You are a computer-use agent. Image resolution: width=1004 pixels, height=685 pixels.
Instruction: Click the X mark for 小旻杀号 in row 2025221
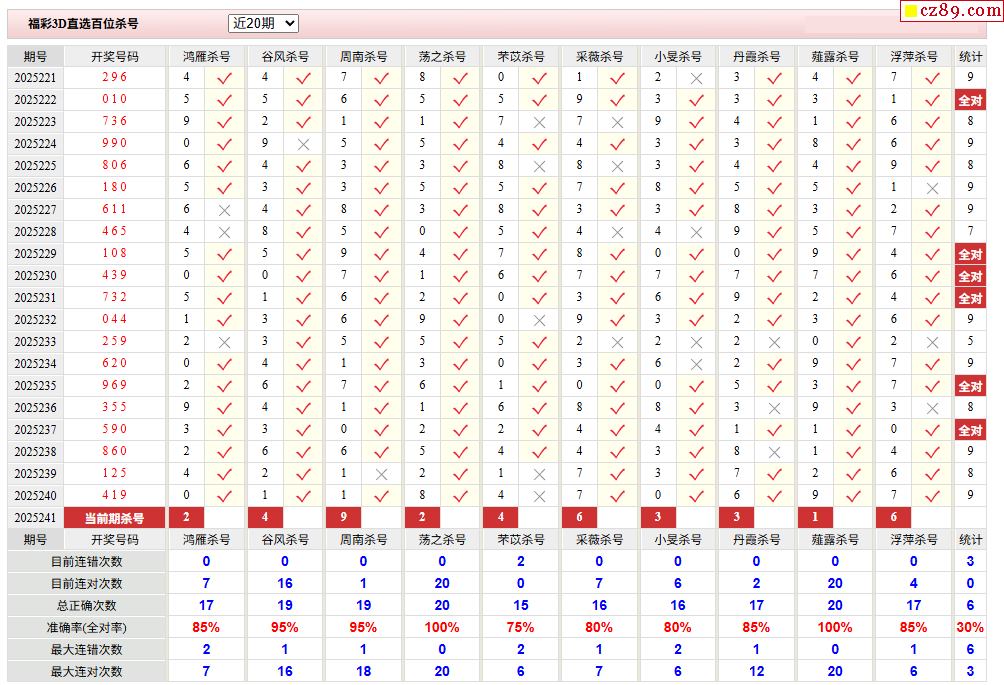coord(696,79)
